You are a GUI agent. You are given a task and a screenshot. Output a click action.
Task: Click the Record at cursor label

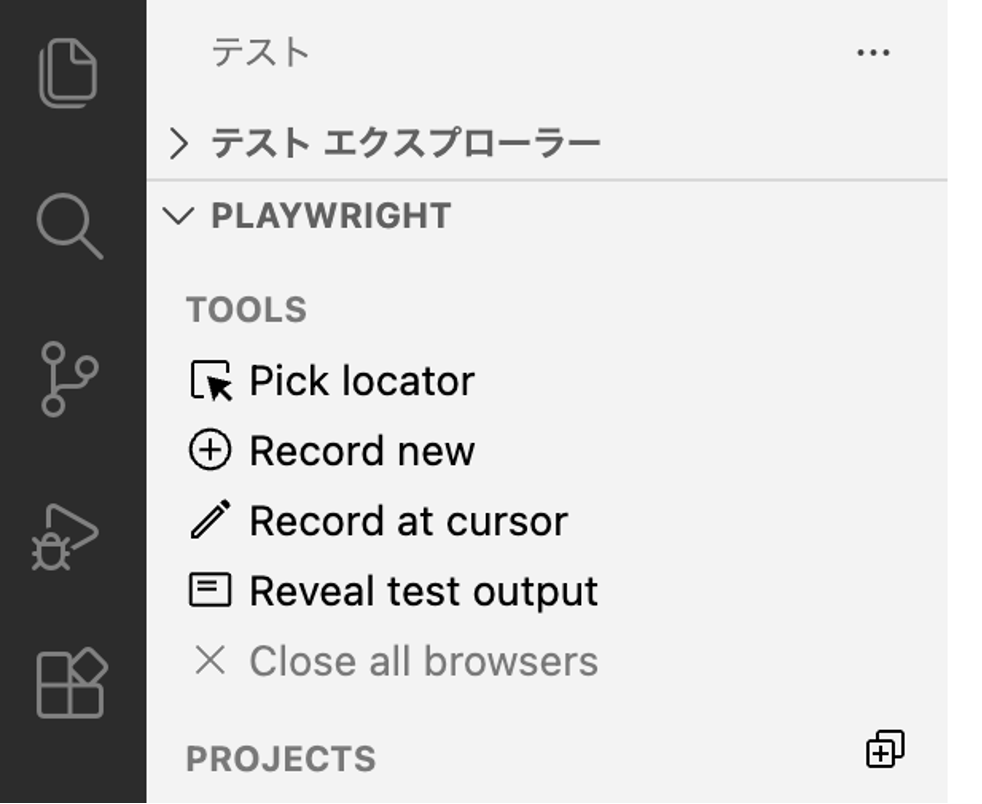pyautogui.click(x=408, y=521)
